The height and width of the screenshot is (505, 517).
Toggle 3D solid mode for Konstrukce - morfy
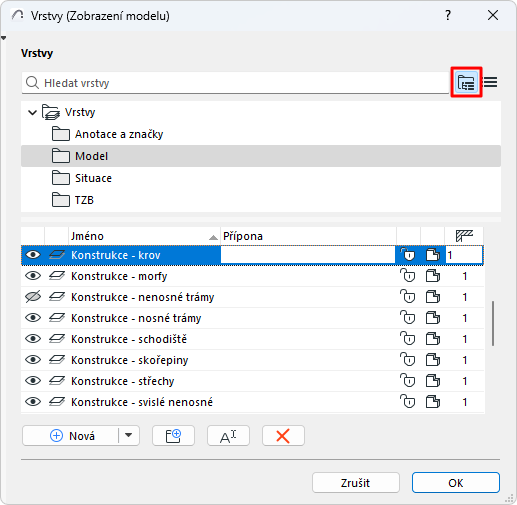pyautogui.click(x=433, y=276)
